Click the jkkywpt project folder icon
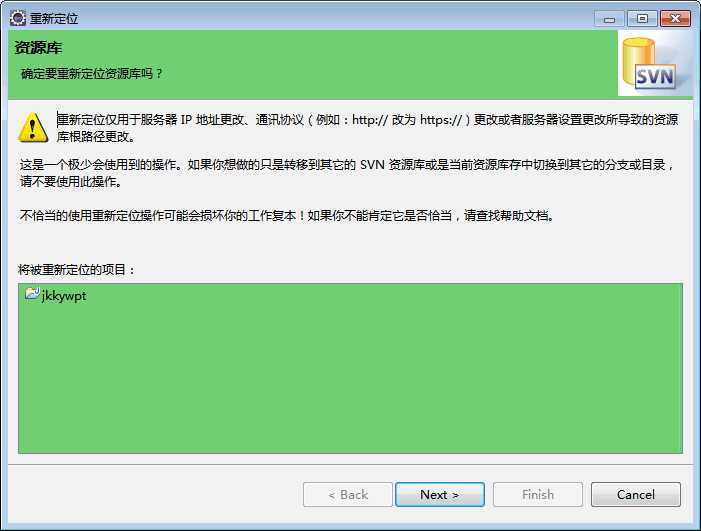The width and height of the screenshot is (701, 531). [x=32, y=294]
